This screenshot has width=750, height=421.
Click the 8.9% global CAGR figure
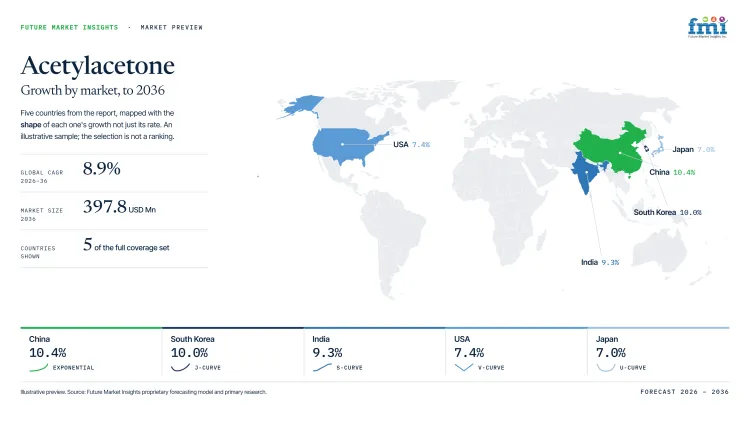pyautogui.click(x=101, y=168)
